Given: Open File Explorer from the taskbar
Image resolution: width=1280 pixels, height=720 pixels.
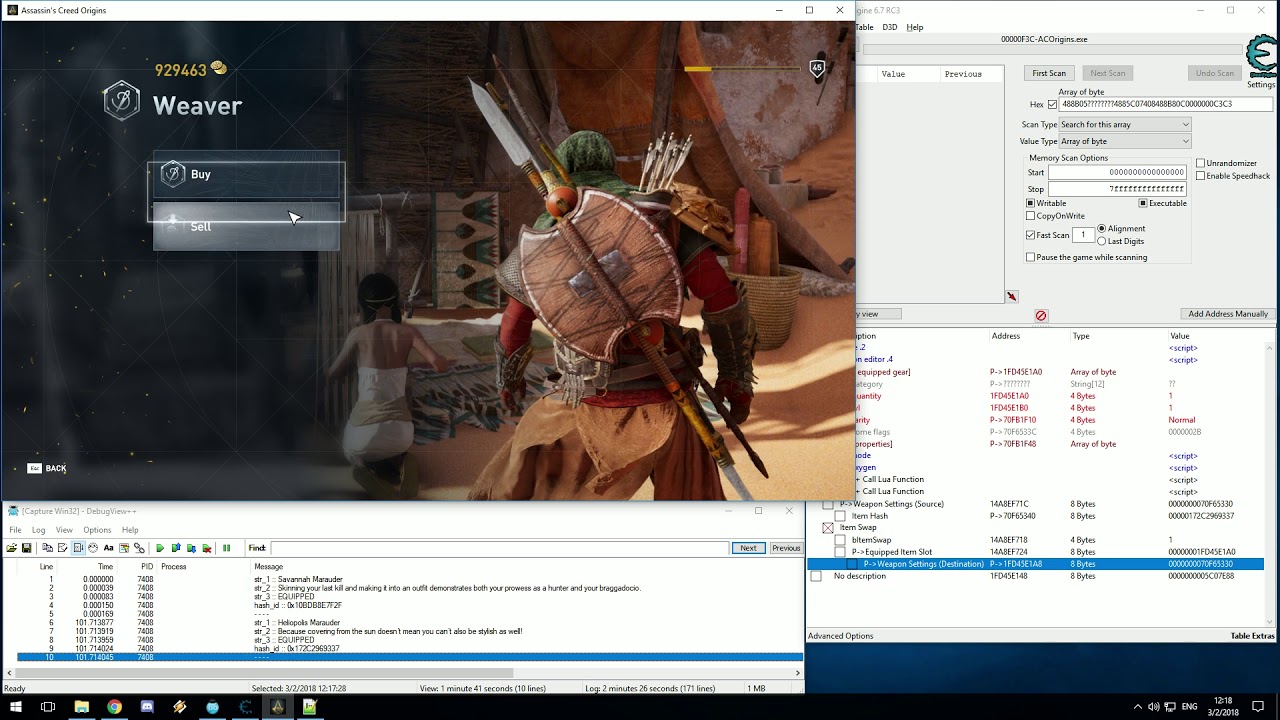Looking at the screenshot, I should tap(81, 707).
